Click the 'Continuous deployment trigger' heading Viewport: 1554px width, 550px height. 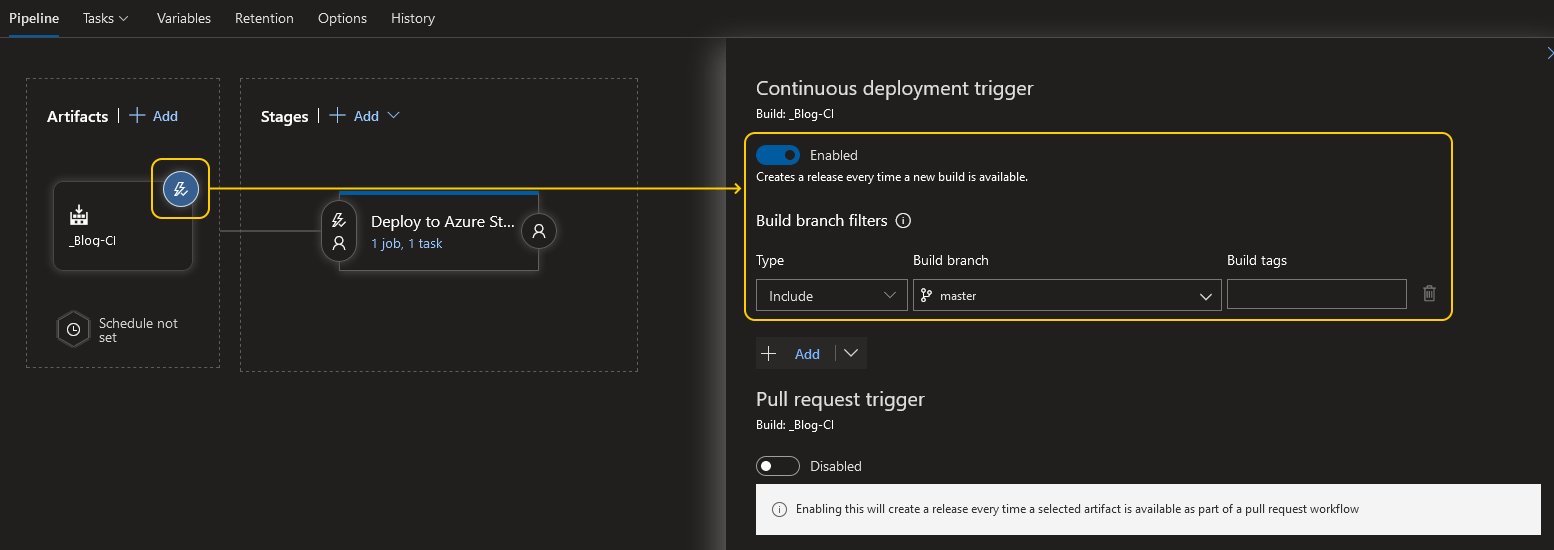895,88
